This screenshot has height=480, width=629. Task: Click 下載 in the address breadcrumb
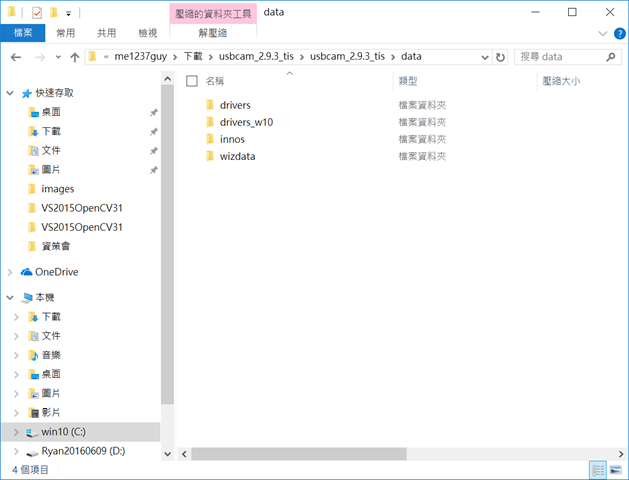(193, 57)
